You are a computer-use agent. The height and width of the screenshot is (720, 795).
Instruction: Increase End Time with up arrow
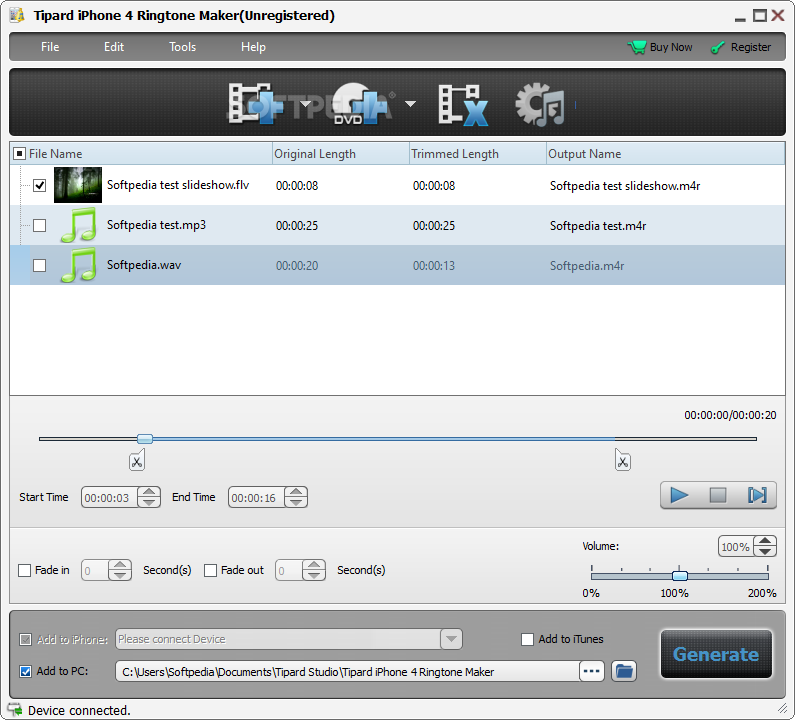click(x=296, y=492)
